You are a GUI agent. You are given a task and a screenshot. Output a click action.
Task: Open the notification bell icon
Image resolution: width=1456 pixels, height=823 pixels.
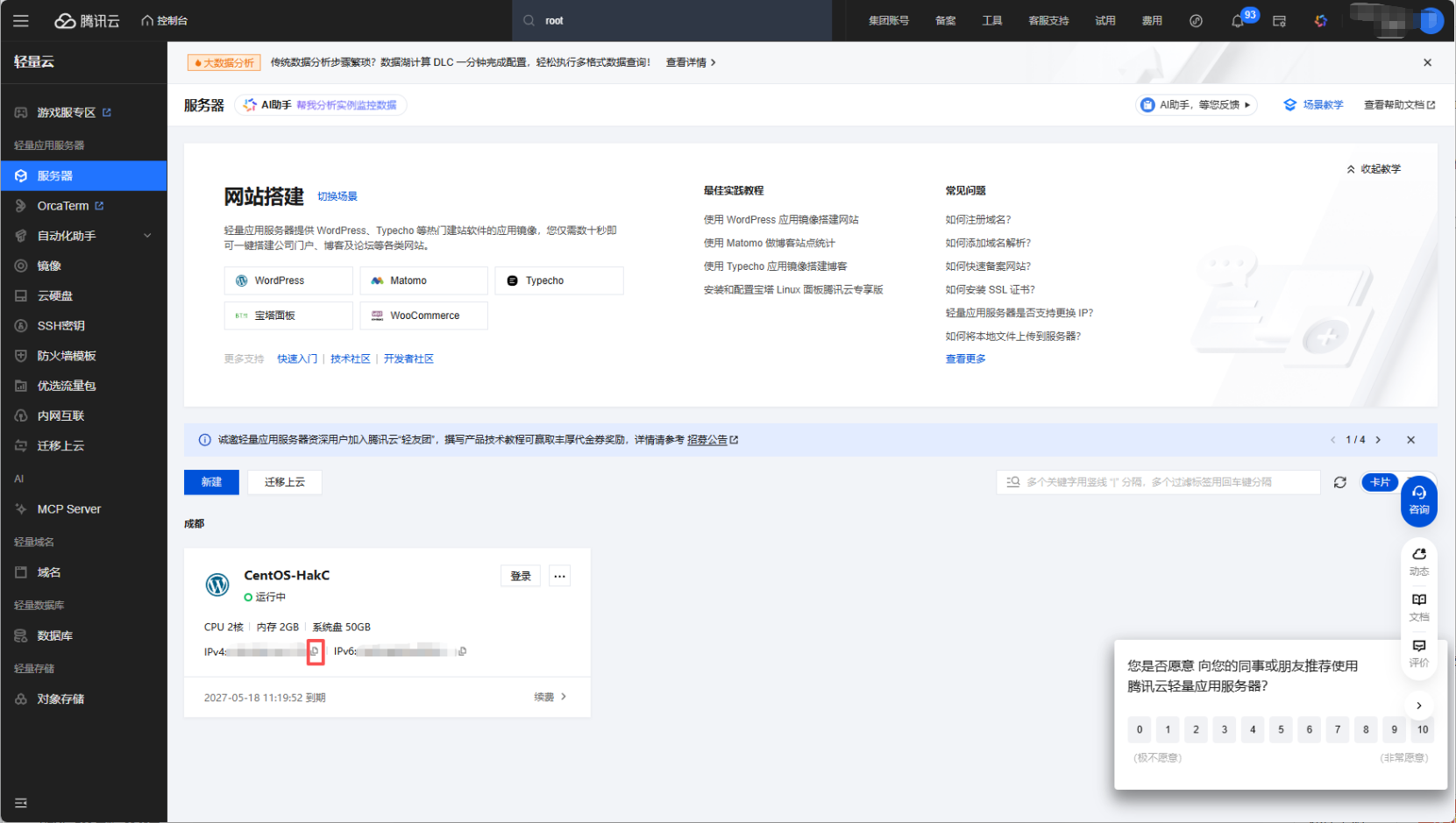pos(1237,21)
